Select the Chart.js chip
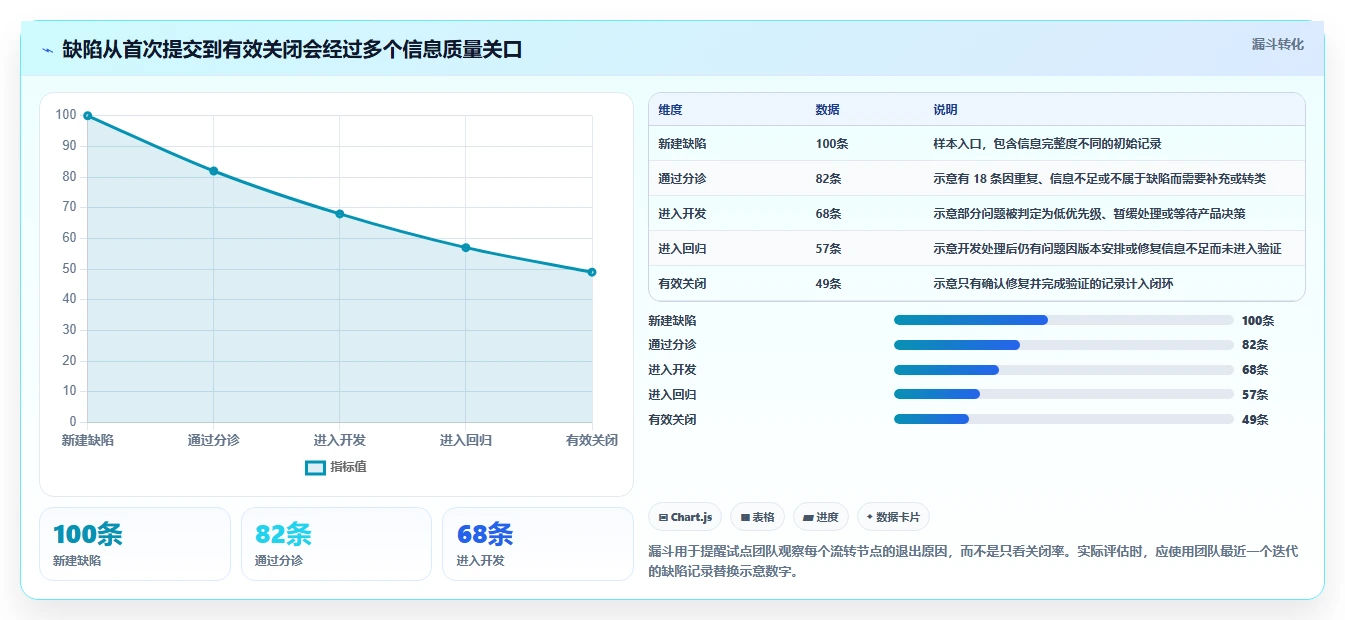Screen dimensions: 1345x620 685,517
